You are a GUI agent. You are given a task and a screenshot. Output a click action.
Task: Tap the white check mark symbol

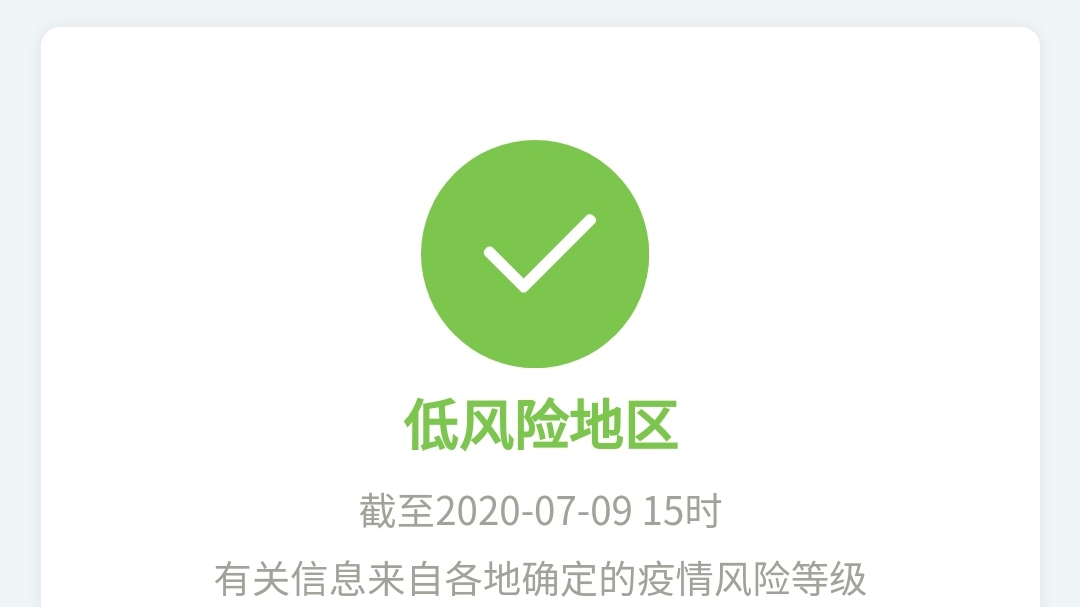[540, 253]
